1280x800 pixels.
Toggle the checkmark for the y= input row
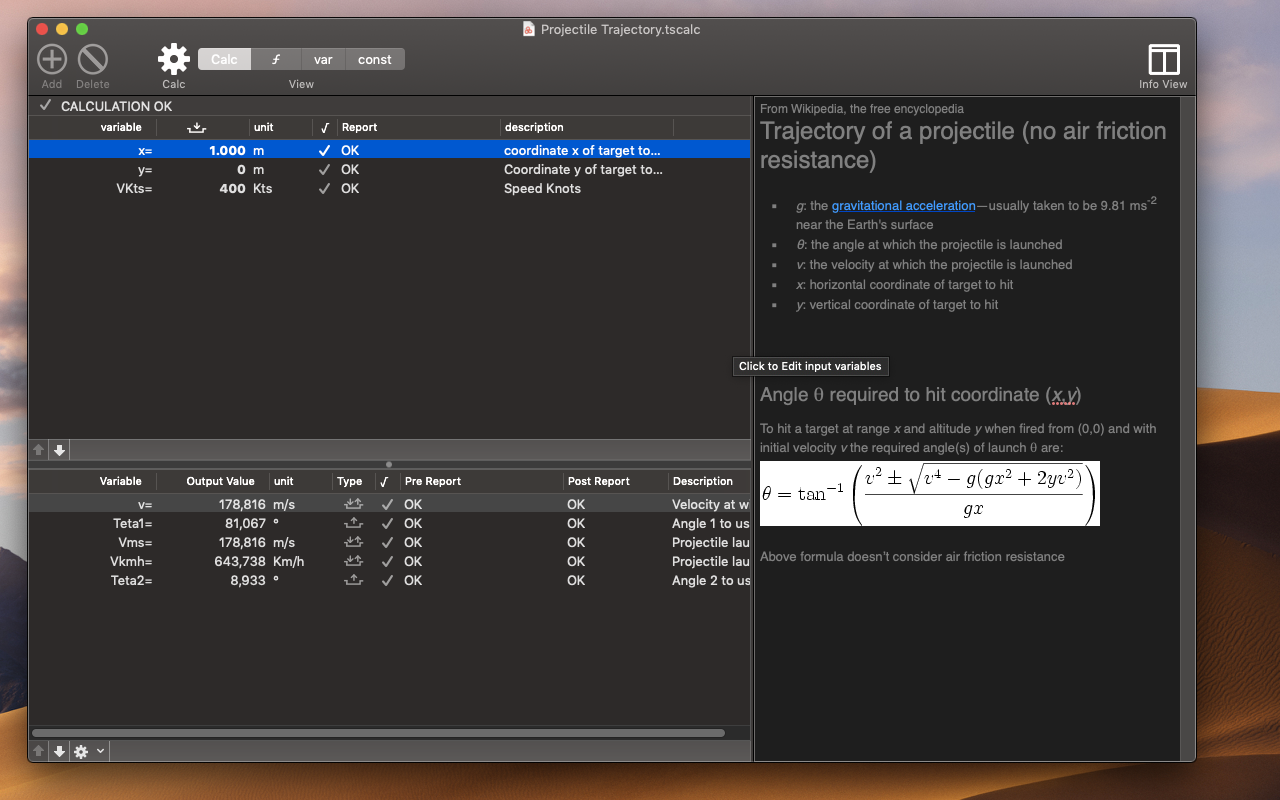click(x=324, y=170)
